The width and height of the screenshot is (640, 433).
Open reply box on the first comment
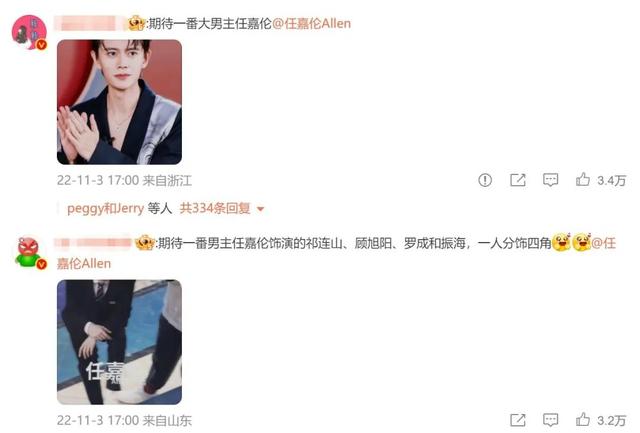tap(550, 180)
